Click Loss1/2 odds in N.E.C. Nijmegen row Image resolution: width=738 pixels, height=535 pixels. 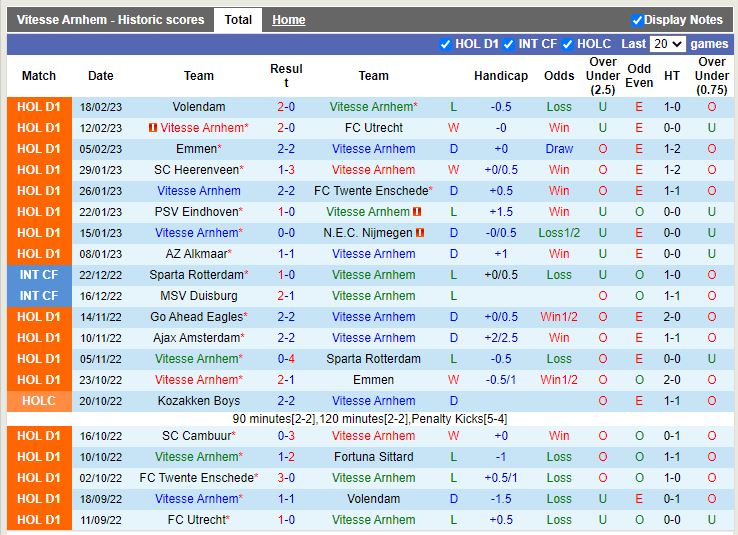point(559,233)
